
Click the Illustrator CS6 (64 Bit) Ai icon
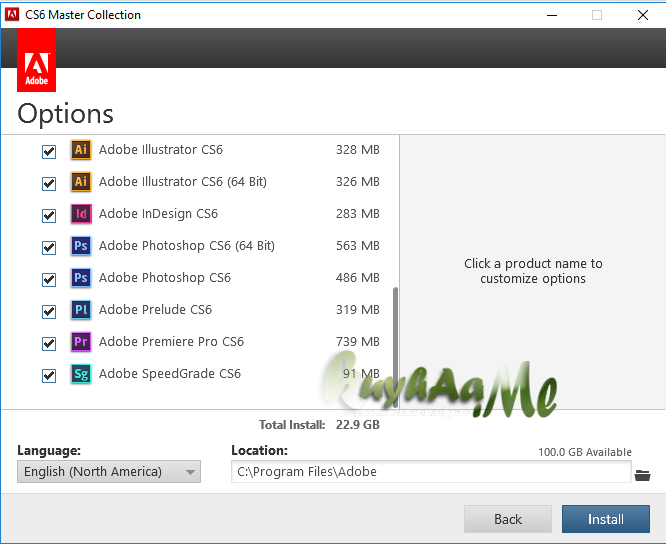tap(81, 182)
